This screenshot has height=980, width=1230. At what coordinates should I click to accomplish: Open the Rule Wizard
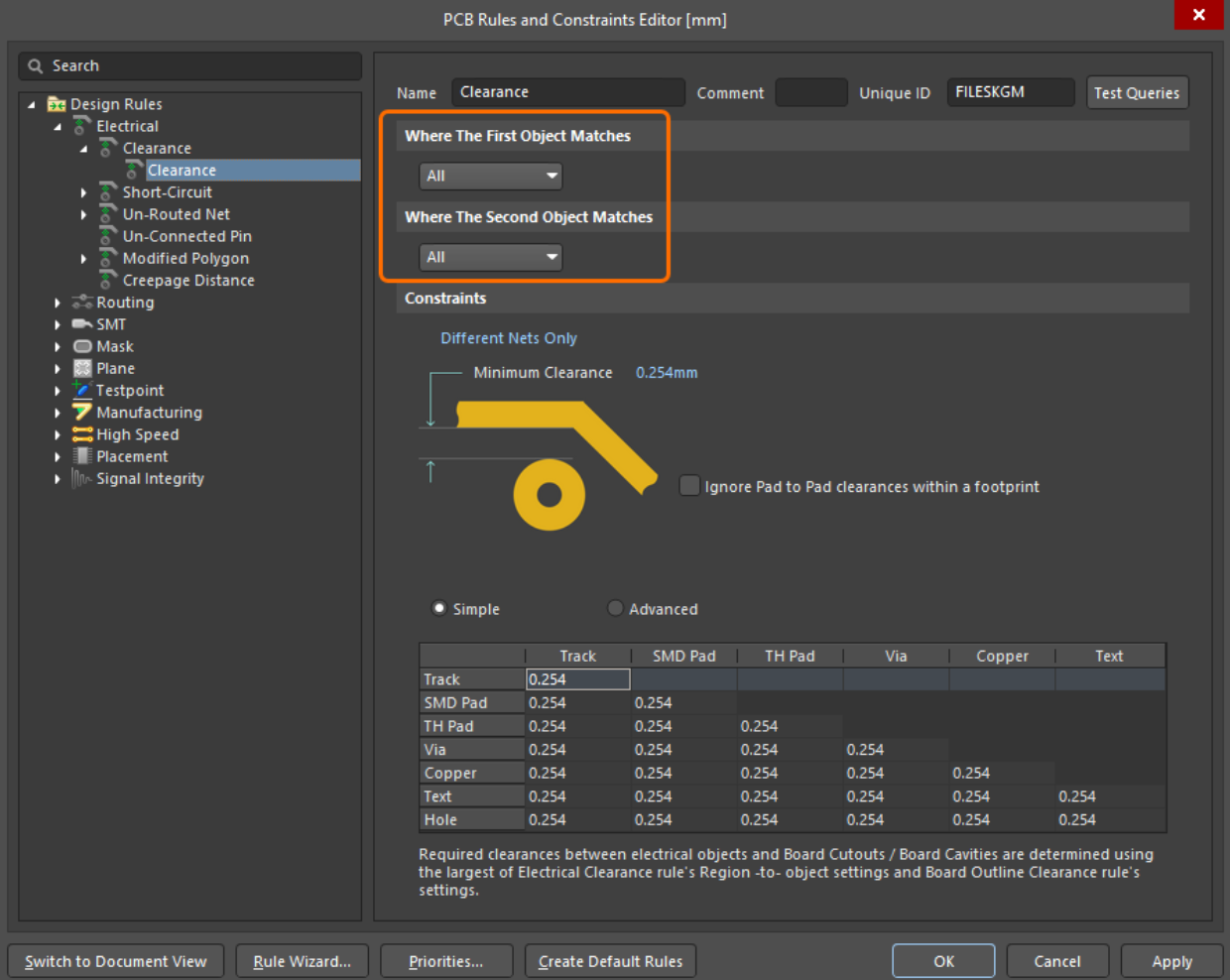[x=302, y=961]
